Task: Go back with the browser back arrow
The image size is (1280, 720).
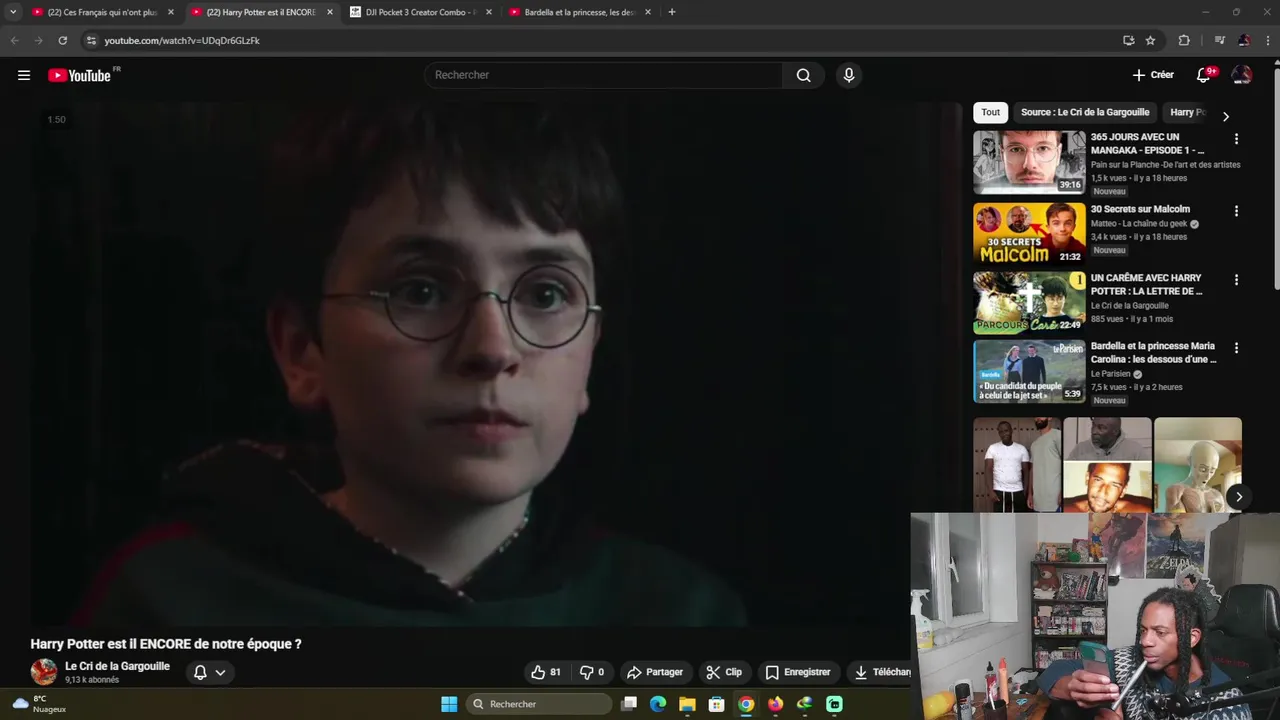Action: pyautogui.click(x=14, y=40)
